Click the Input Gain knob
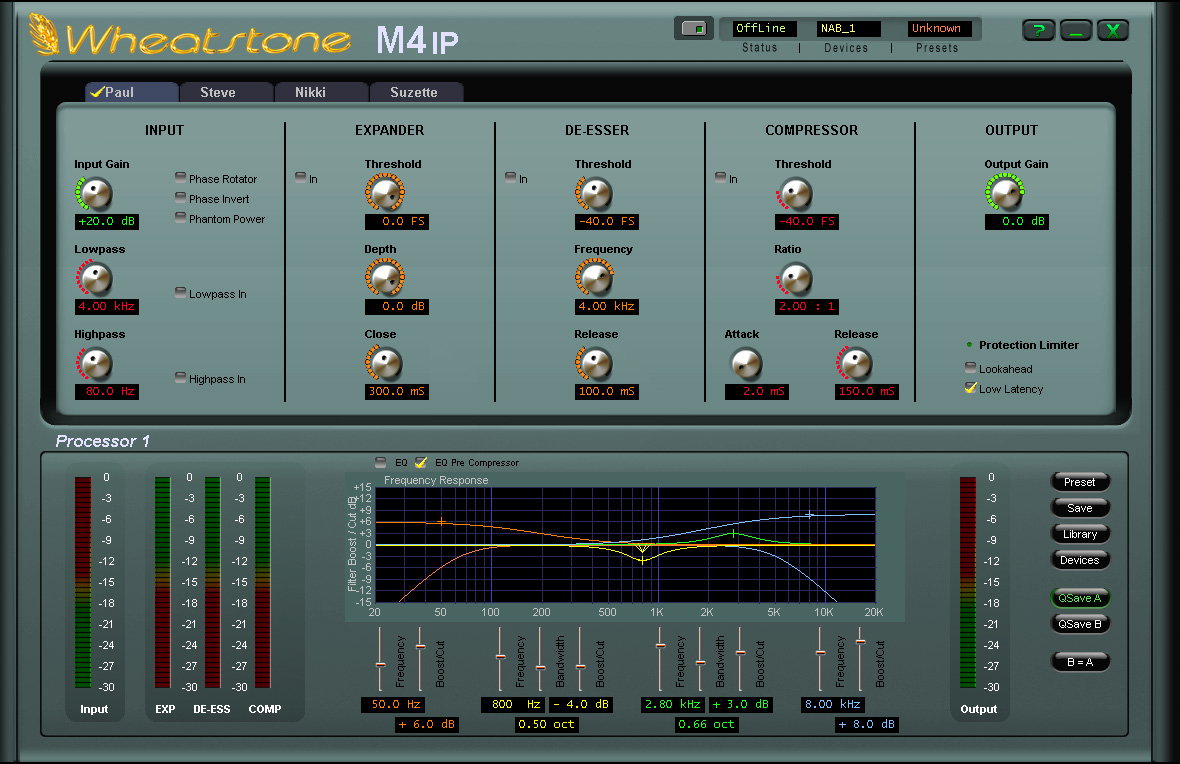Viewport: 1180px width, 764px height. (x=95, y=193)
